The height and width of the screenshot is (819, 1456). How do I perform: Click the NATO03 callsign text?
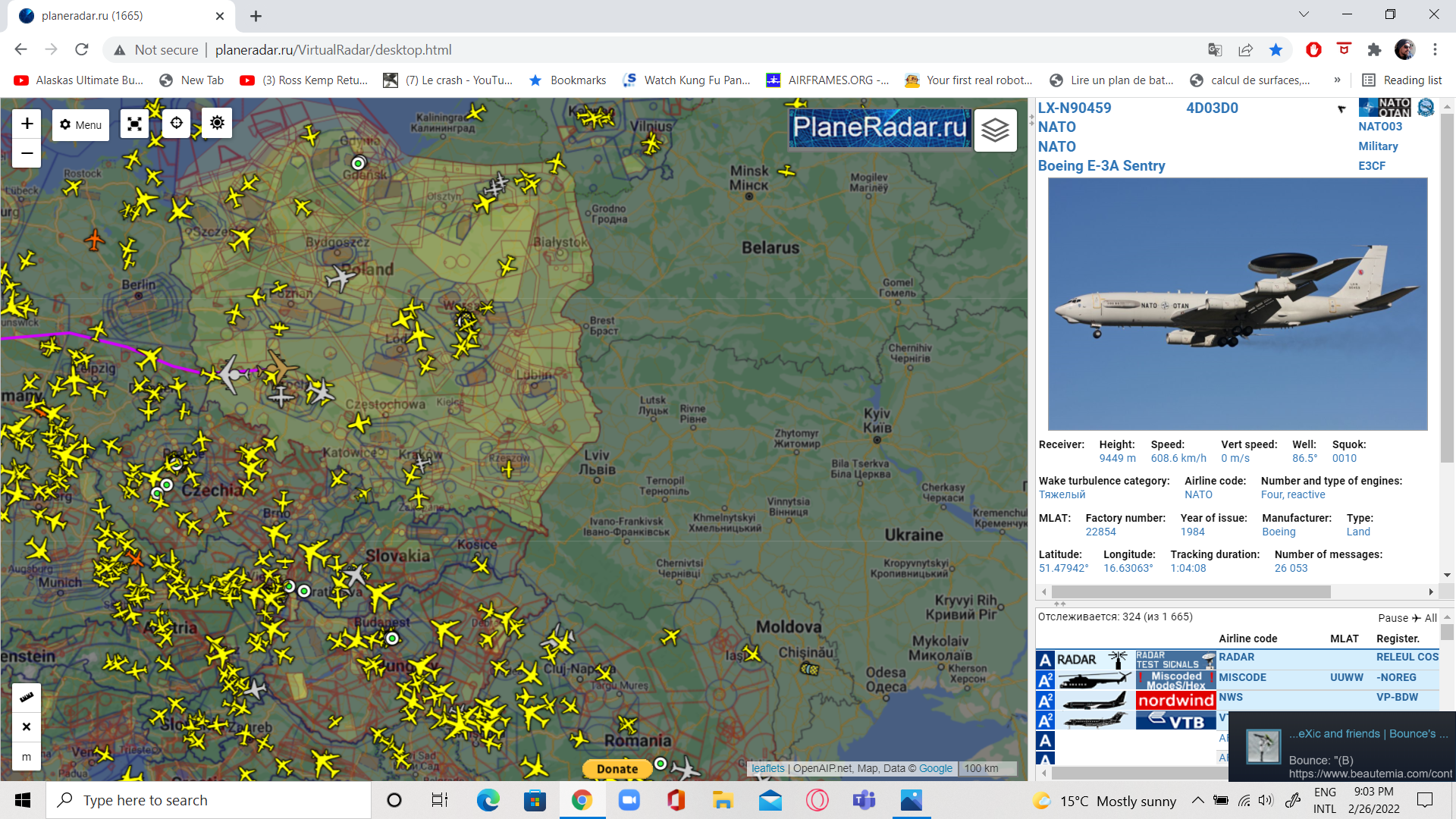point(1380,127)
